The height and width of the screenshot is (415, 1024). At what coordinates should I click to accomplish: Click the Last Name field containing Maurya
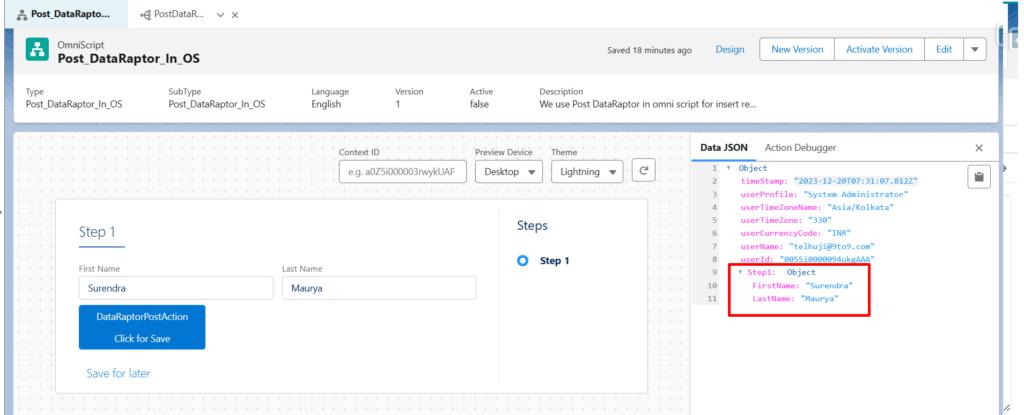[x=379, y=288]
